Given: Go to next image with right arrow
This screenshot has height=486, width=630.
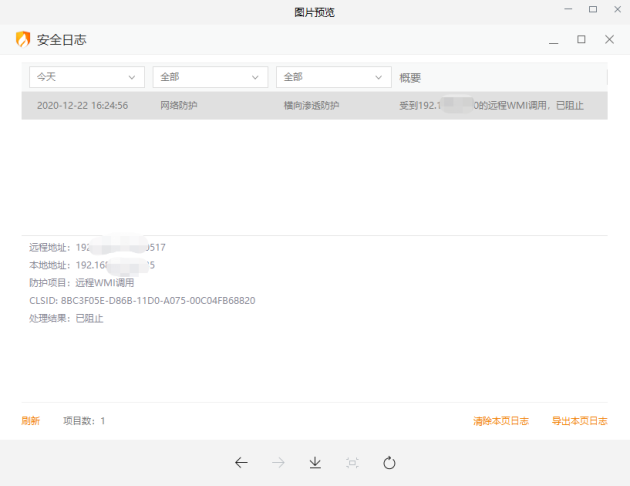Looking at the screenshot, I should tap(278, 463).
